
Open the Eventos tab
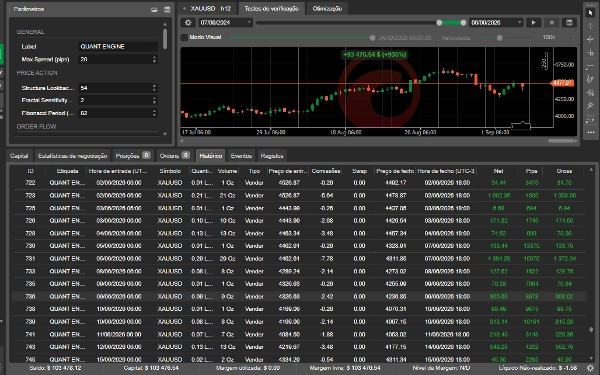point(241,156)
